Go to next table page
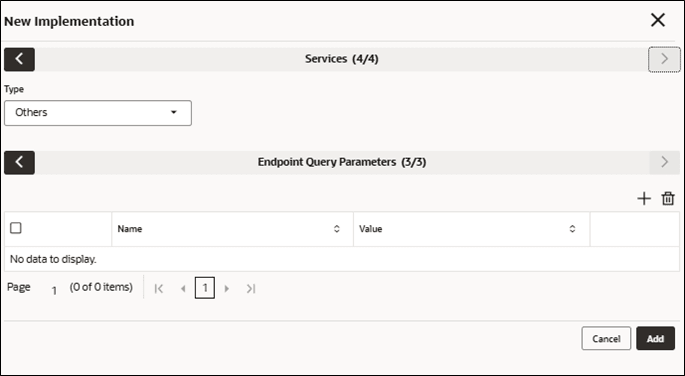 tap(227, 289)
